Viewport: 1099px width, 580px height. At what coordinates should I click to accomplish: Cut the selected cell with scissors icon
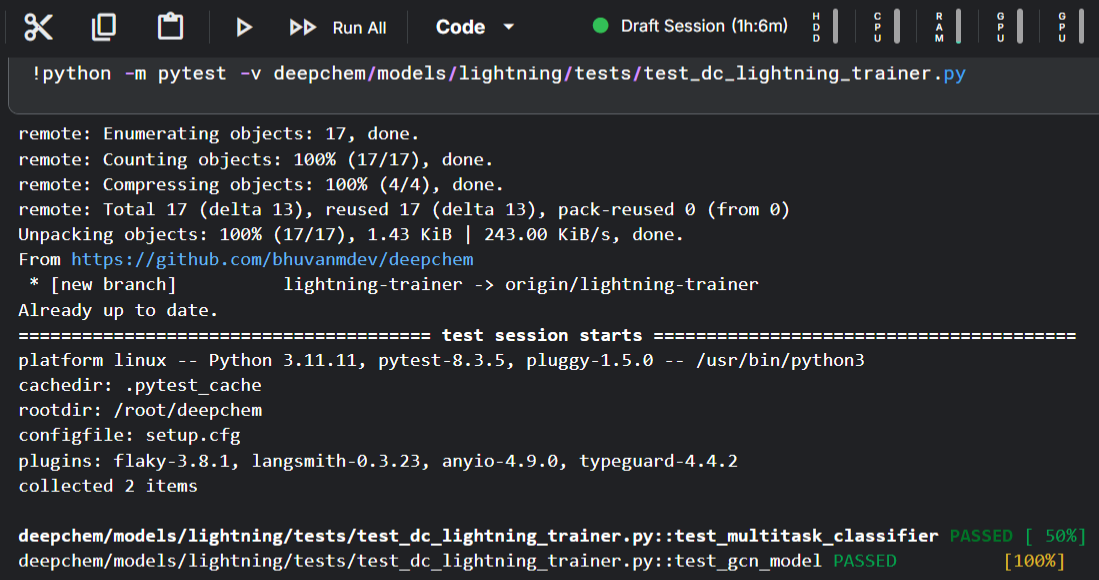pyautogui.click(x=38, y=27)
